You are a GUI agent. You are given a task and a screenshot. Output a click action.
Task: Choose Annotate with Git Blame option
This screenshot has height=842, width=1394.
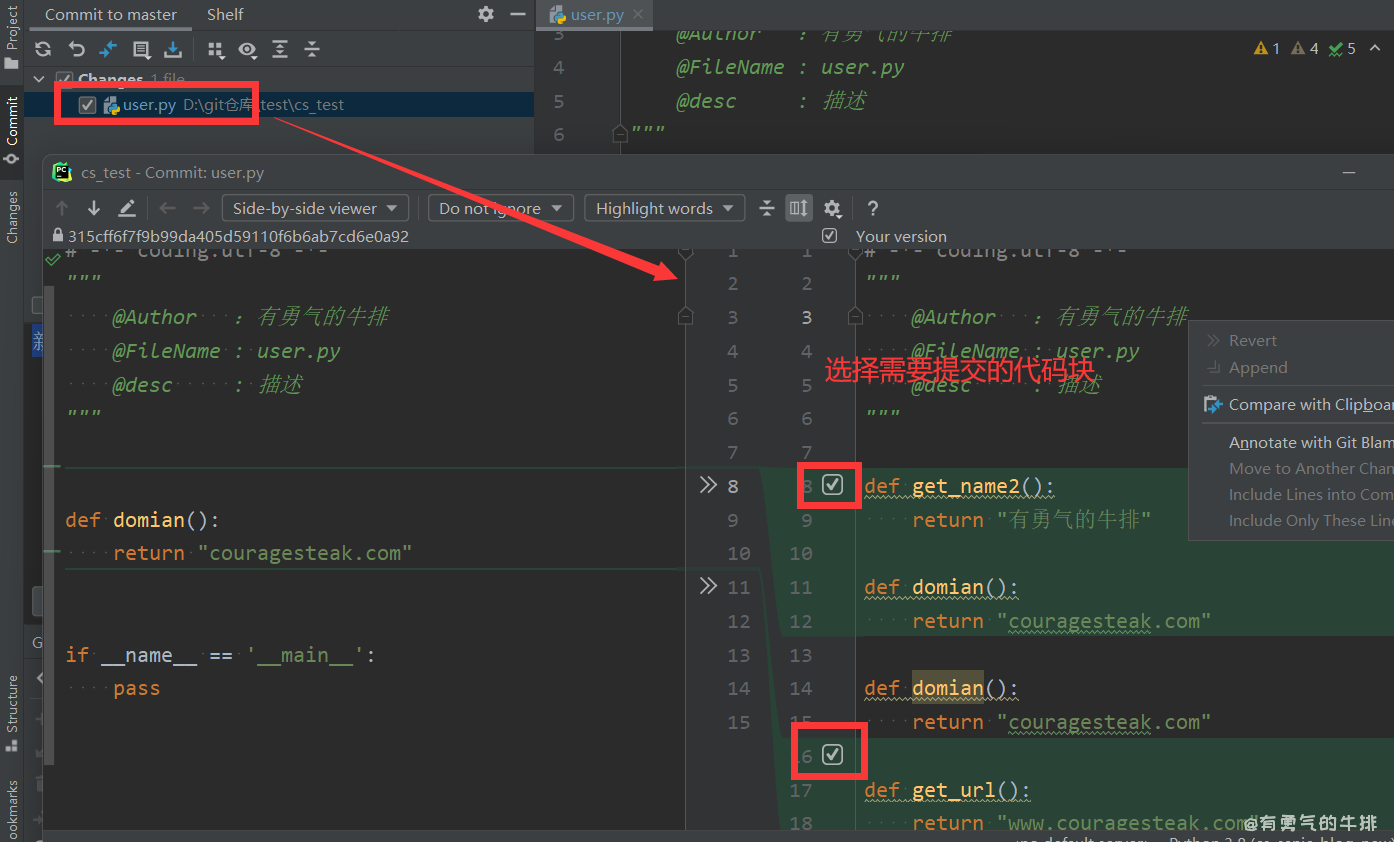click(1310, 441)
